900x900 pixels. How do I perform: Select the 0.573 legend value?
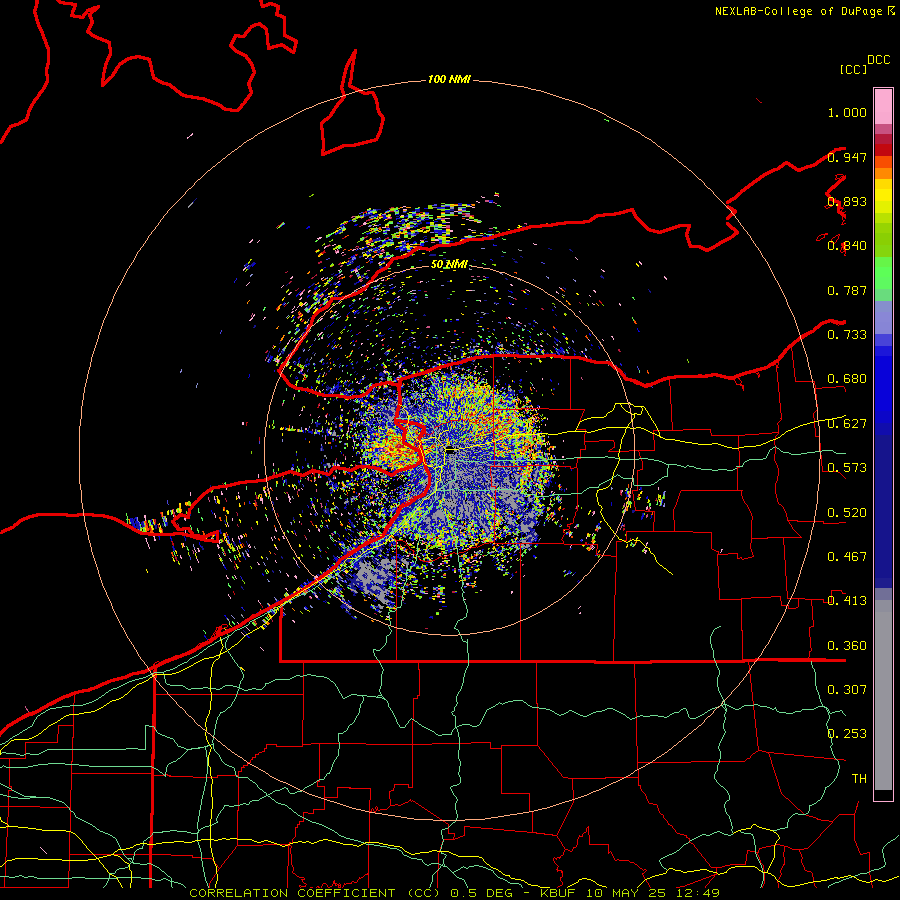click(x=847, y=468)
